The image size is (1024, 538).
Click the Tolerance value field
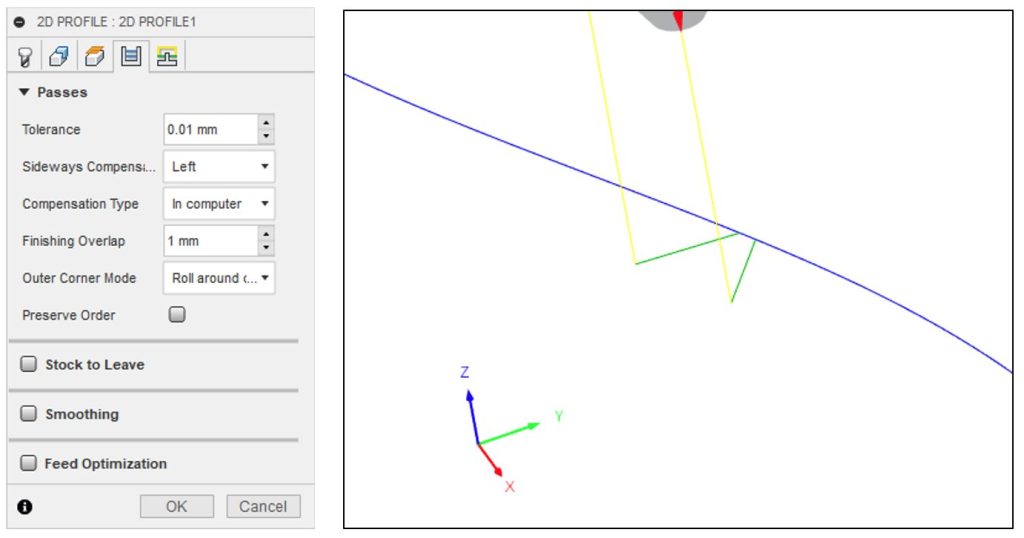click(210, 130)
